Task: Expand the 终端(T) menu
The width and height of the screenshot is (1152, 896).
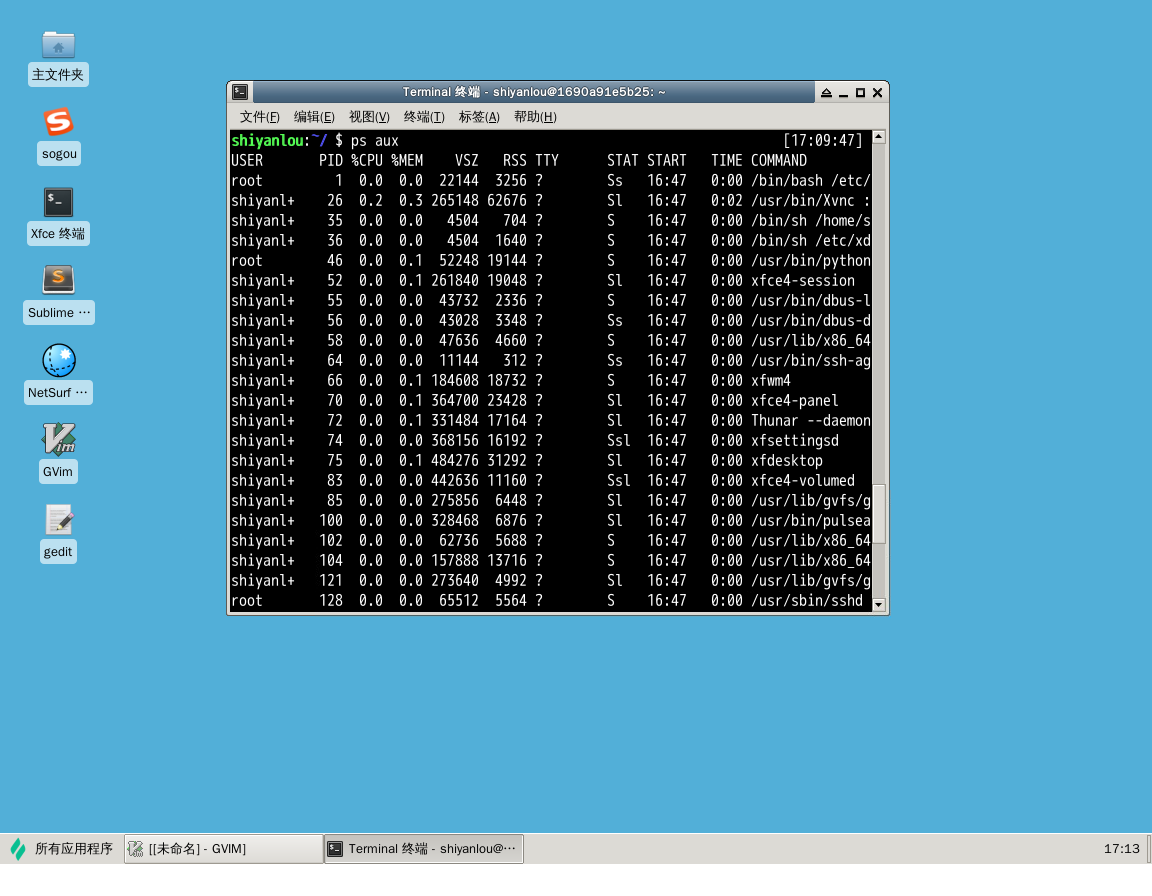Action: [424, 117]
